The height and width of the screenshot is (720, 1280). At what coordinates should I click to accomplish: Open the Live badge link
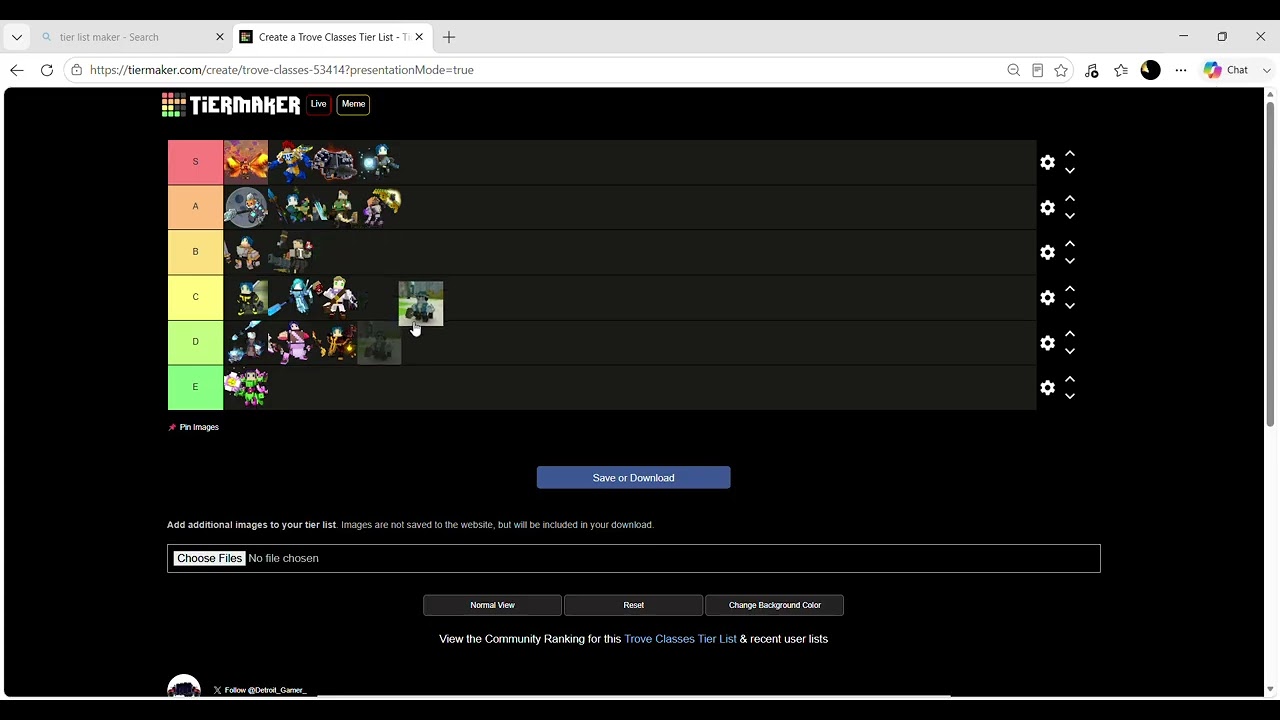[x=318, y=104]
